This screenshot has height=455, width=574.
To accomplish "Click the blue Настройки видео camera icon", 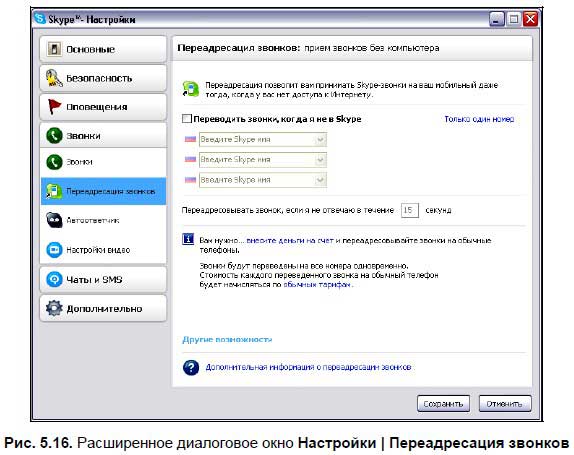I will tap(54, 250).
